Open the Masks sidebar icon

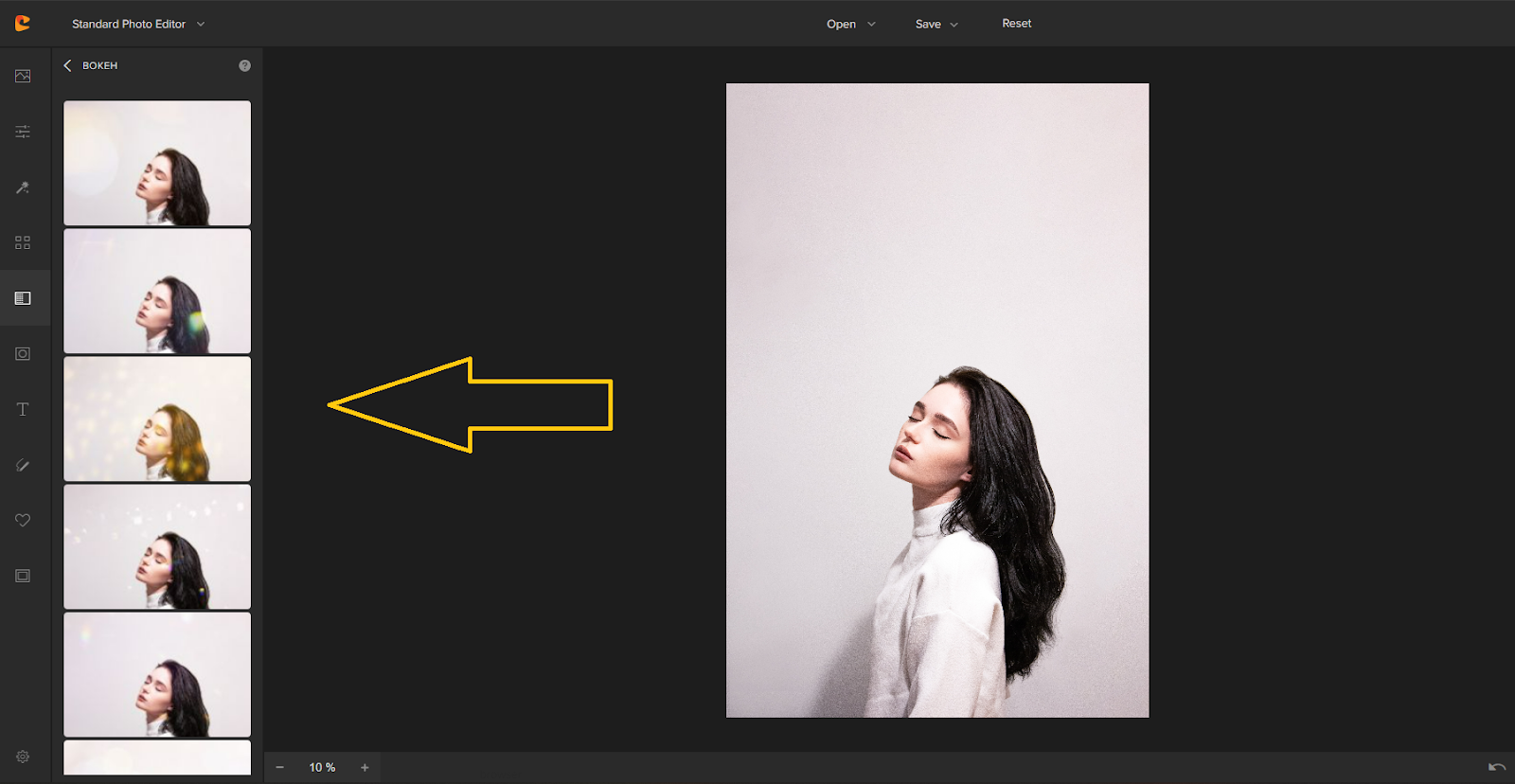[x=23, y=354]
